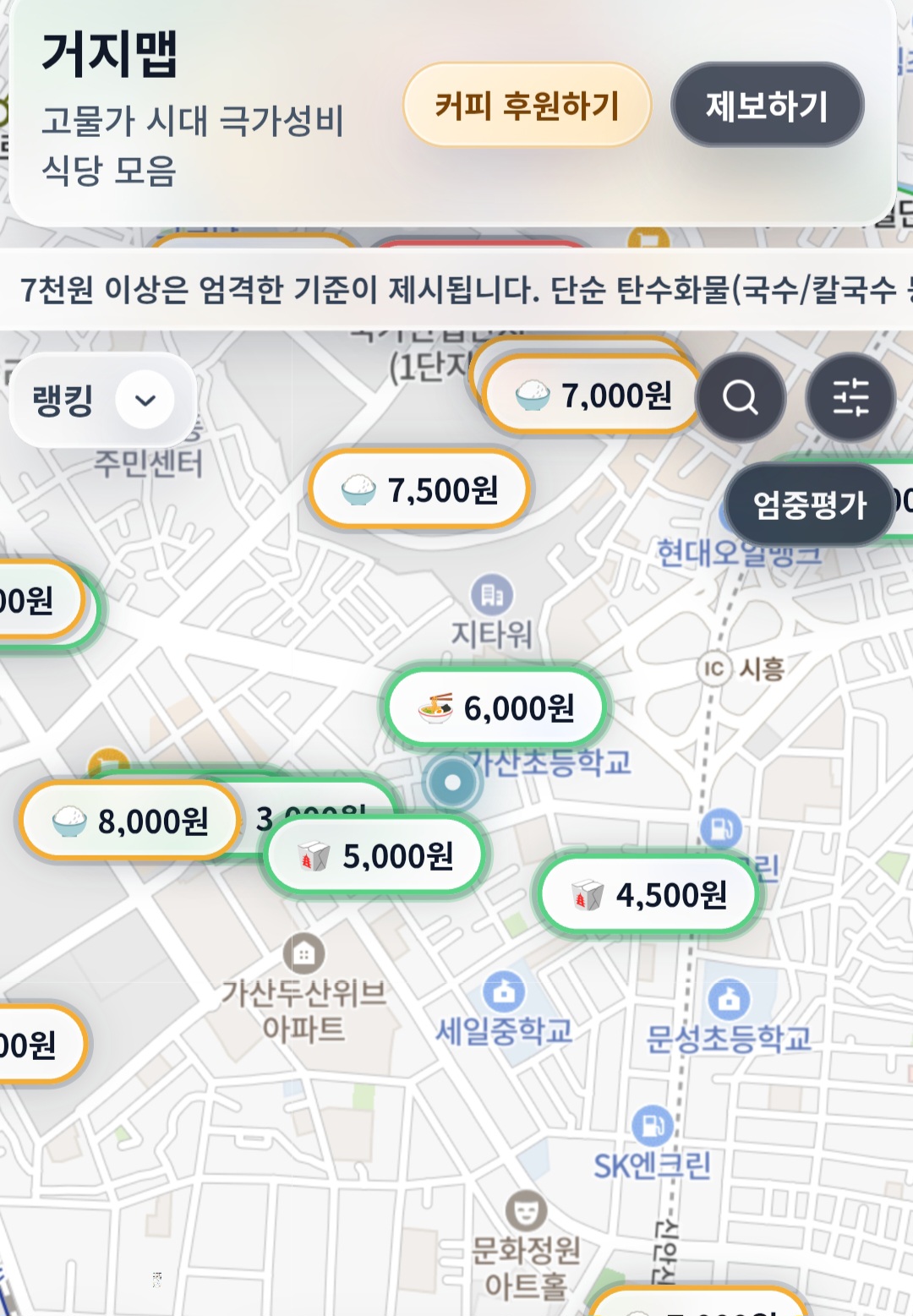Click the 커피 후원하기 button
913x1316 pixels.
tap(527, 105)
